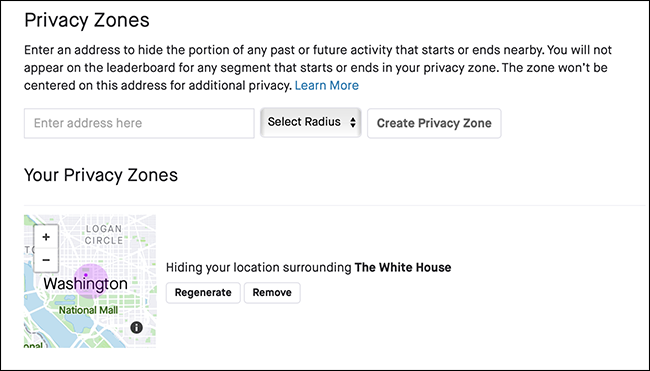
Task: Remove the White House privacy zone
Action: pos(272,293)
